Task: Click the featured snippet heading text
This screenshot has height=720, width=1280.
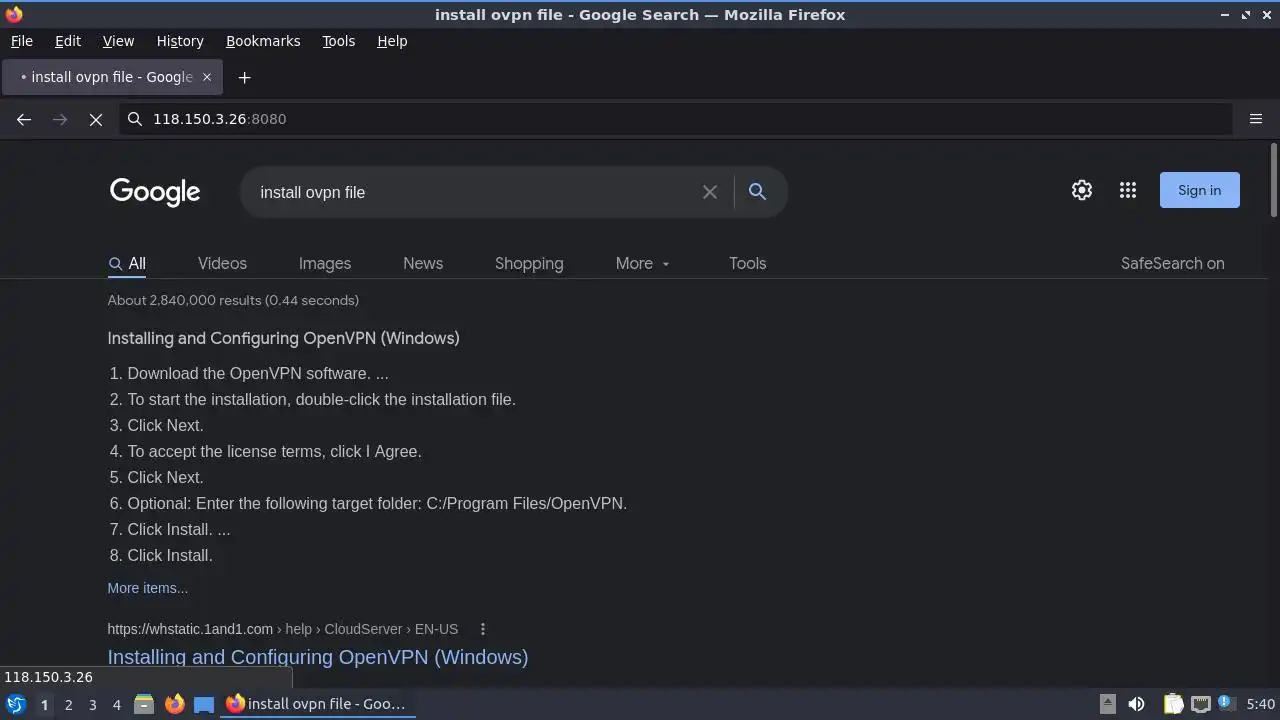Action: coord(283,338)
